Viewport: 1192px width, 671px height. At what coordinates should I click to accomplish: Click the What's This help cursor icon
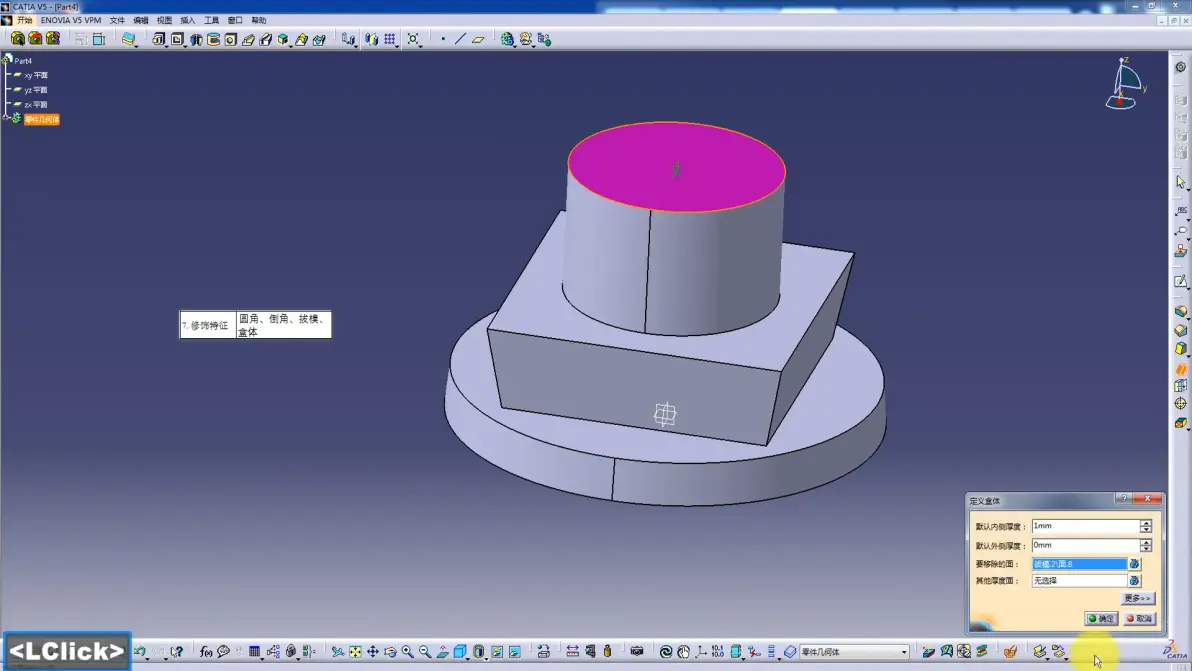(177, 651)
